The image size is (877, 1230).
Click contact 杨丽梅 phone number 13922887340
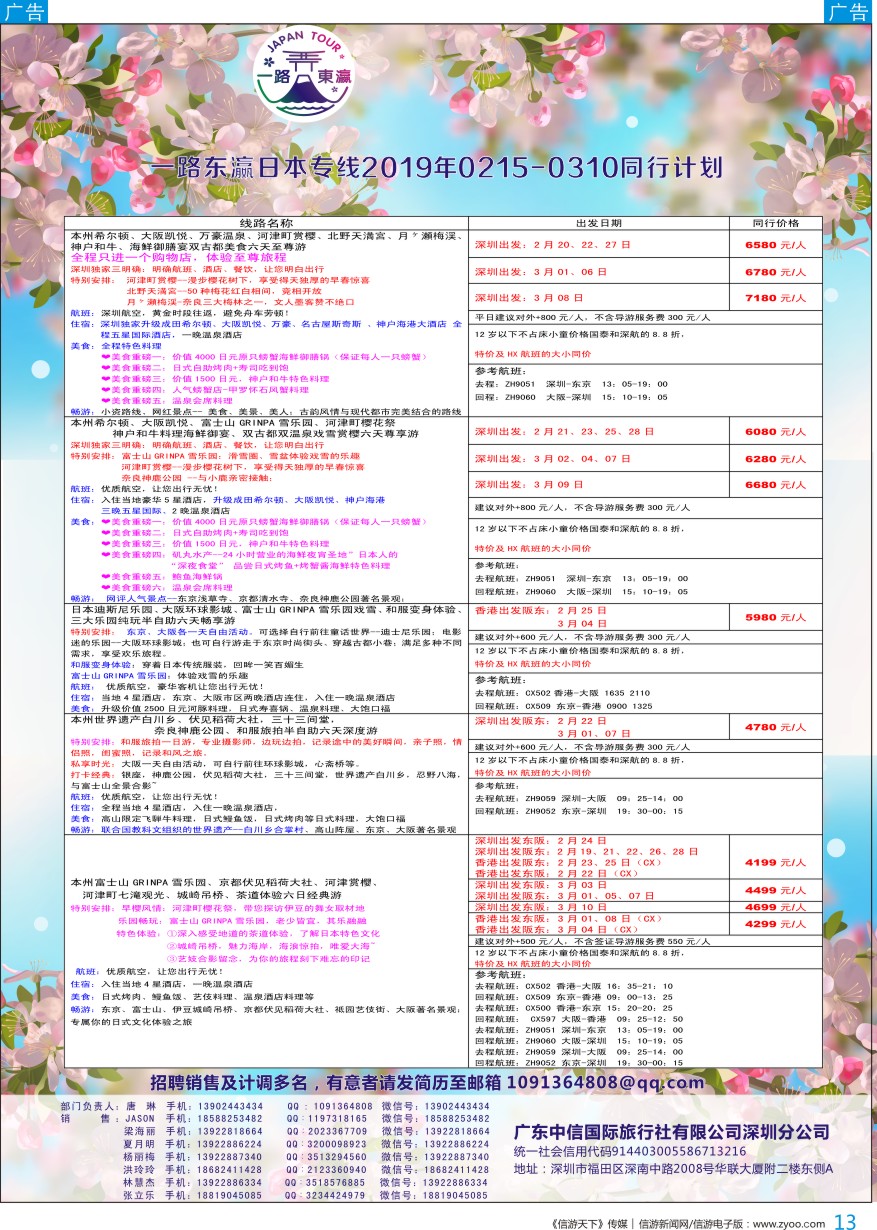click(230, 1155)
